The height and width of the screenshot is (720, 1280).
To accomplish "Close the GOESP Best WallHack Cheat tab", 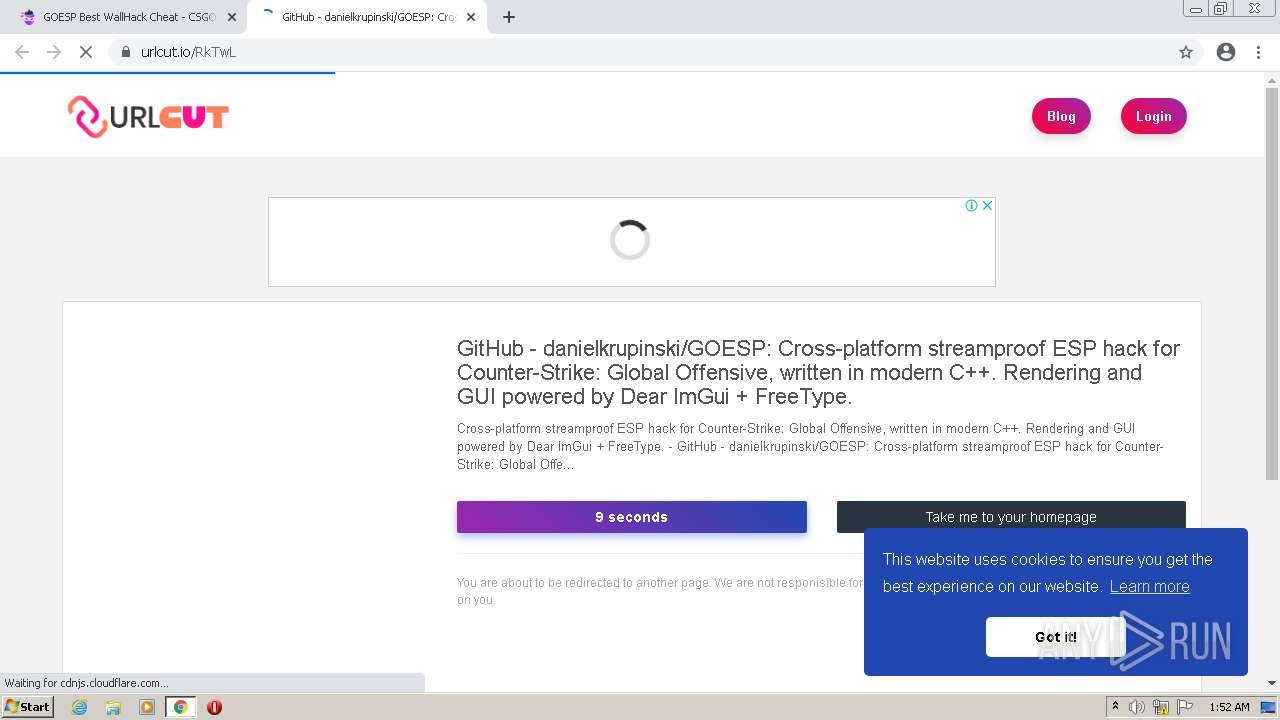I will click(x=232, y=17).
